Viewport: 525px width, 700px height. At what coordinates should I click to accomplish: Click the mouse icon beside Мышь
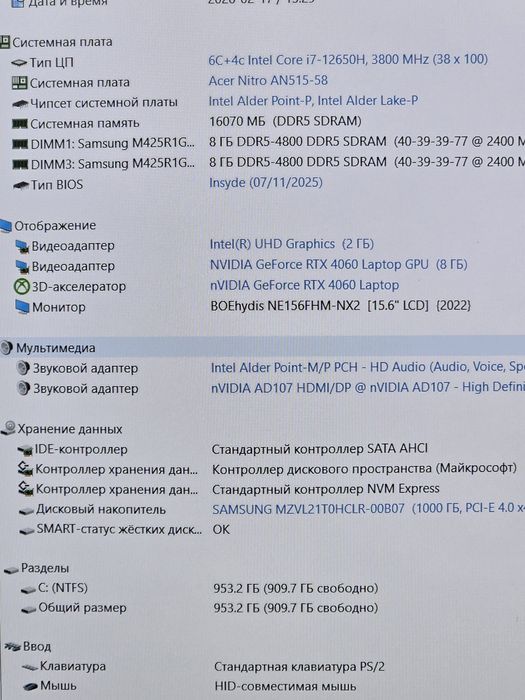[x=31, y=687]
